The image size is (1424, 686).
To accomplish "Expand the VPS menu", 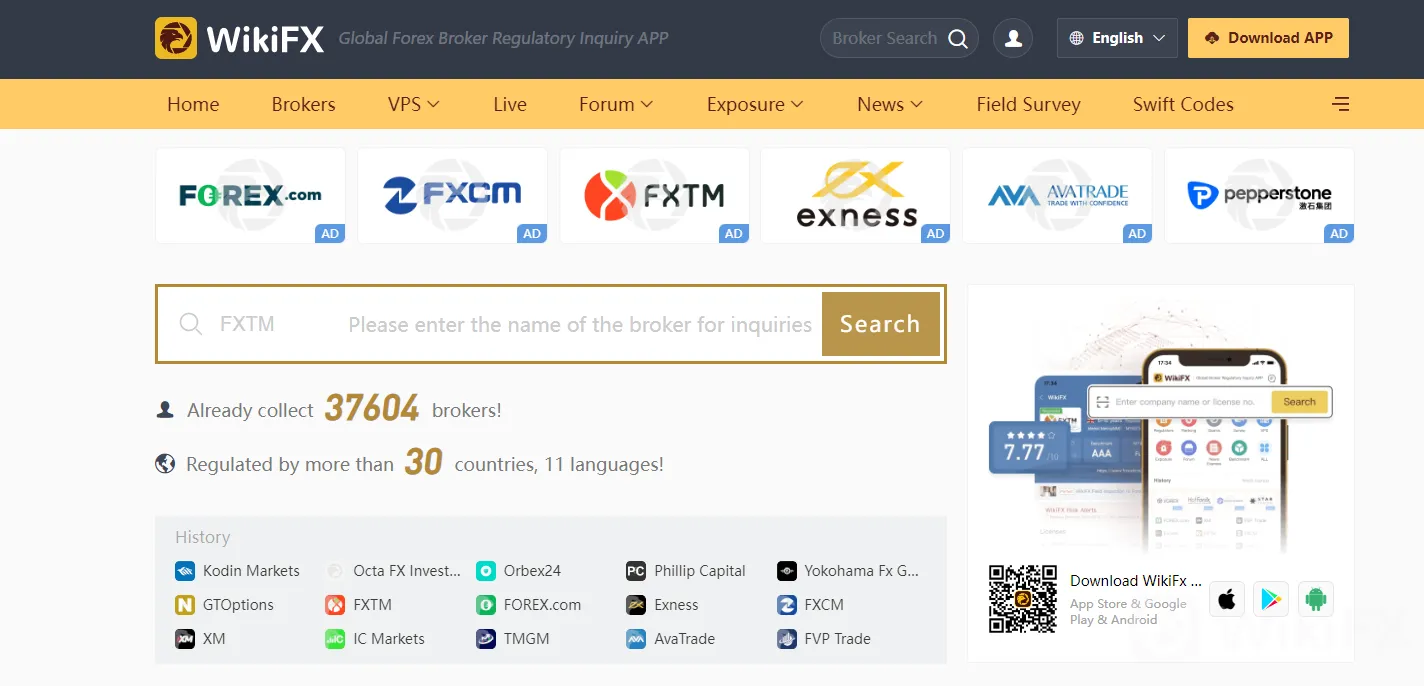I will click(x=414, y=104).
